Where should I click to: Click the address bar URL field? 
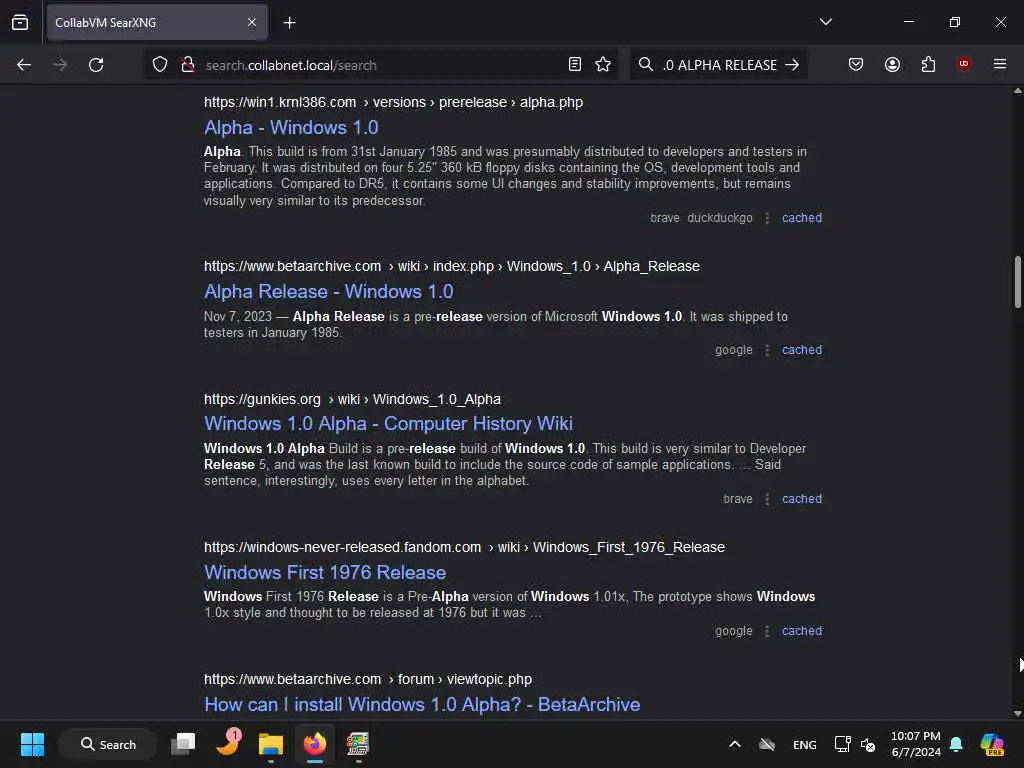point(379,65)
